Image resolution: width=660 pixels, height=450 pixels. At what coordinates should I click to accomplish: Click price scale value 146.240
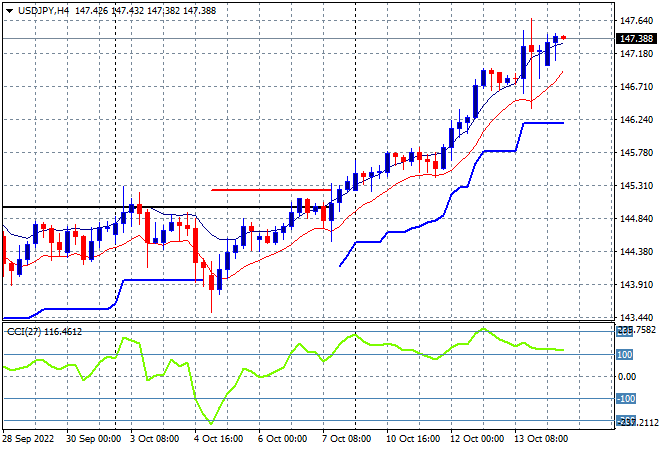click(636, 120)
